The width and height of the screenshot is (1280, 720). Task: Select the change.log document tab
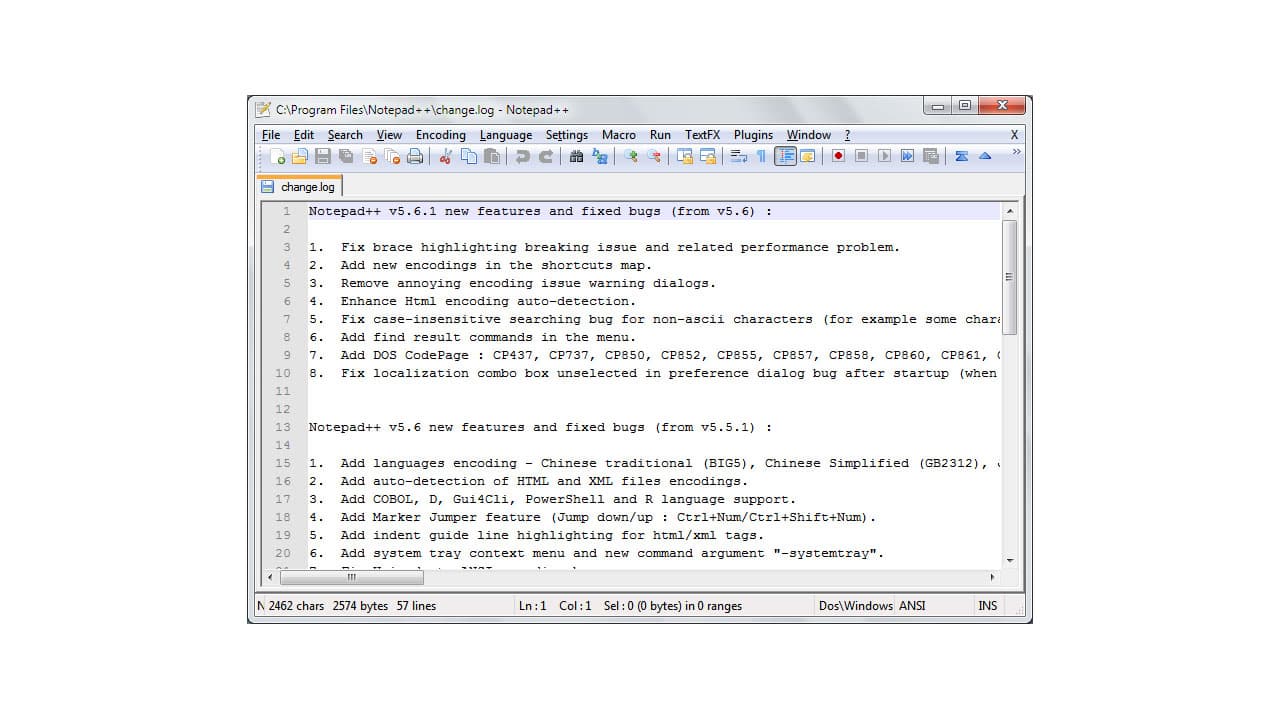coord(305,186)
